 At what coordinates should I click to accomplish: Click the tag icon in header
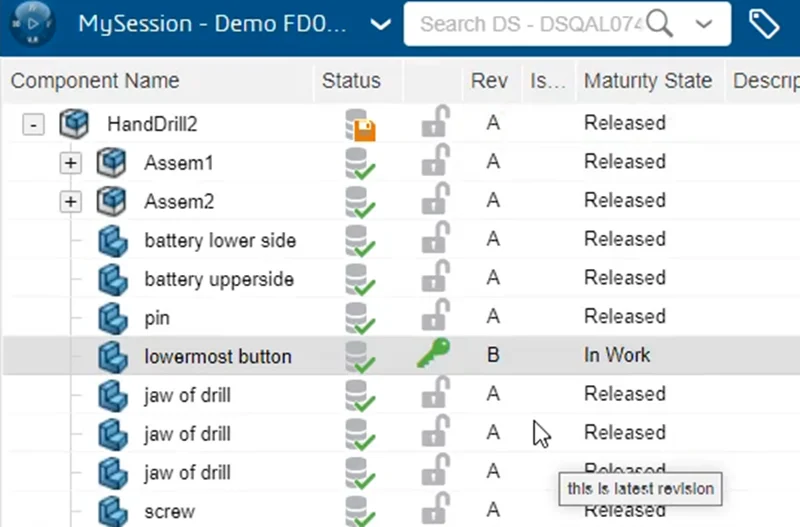(764, 24)
